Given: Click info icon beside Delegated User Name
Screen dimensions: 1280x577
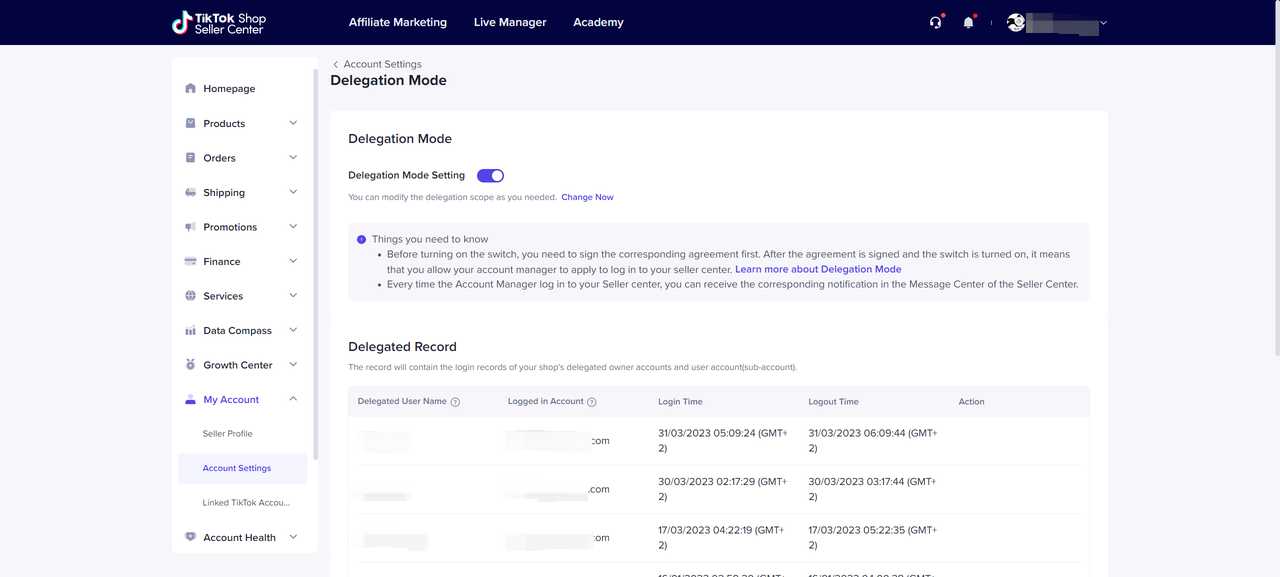Looking at the screenshot, I should point(455,402).
